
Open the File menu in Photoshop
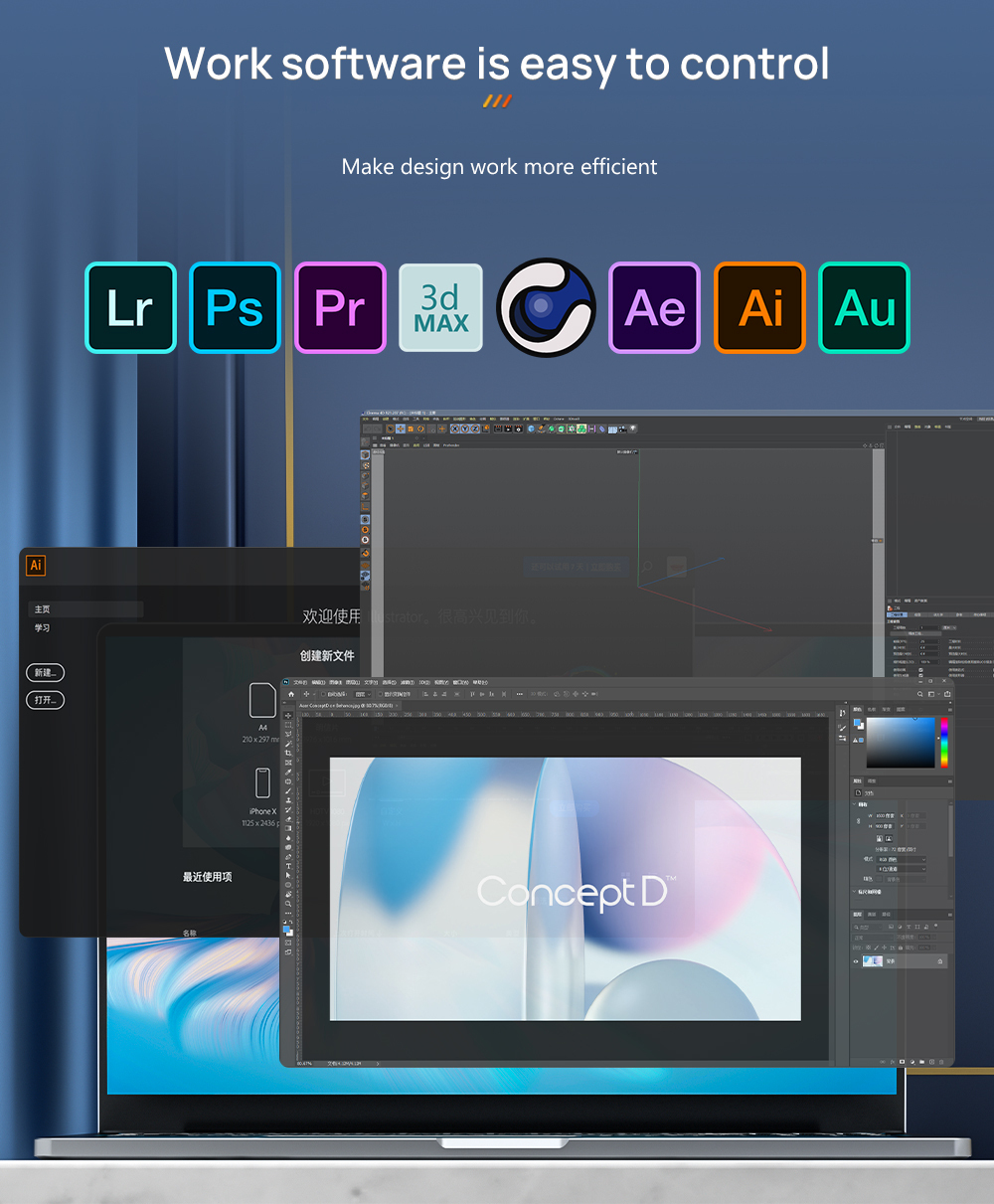coord(300,683)
